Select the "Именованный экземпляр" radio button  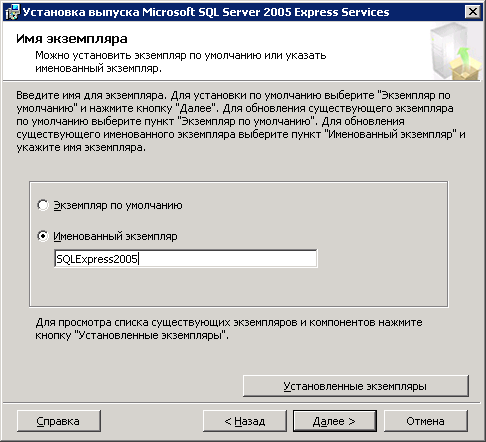point(43,236)
